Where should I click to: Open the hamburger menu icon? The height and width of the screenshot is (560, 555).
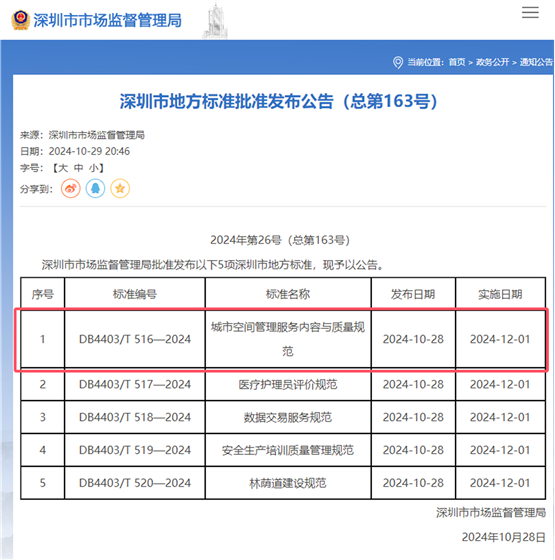point(530,12)
